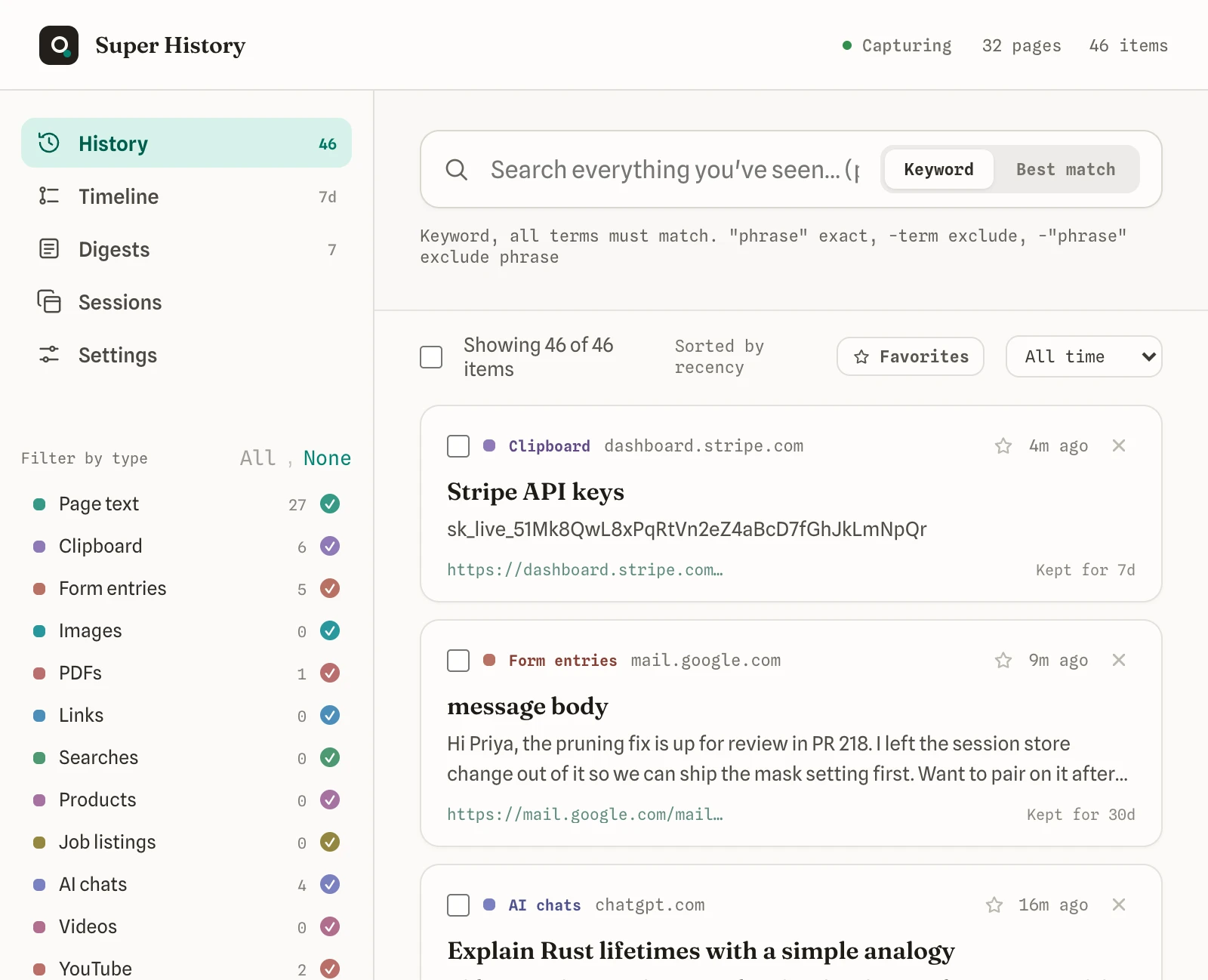Click the AI chats tag on chatgpt card
1208x980 pixels.
tap(544, 904)
